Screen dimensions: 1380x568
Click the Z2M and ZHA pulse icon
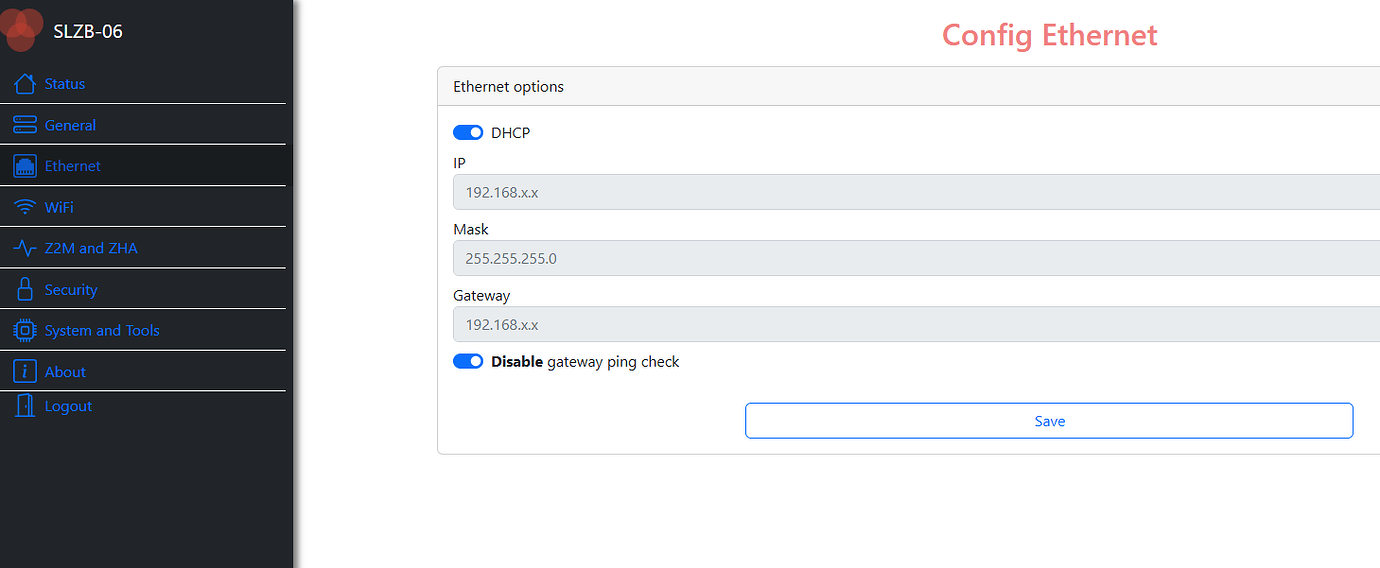(25, 248)
